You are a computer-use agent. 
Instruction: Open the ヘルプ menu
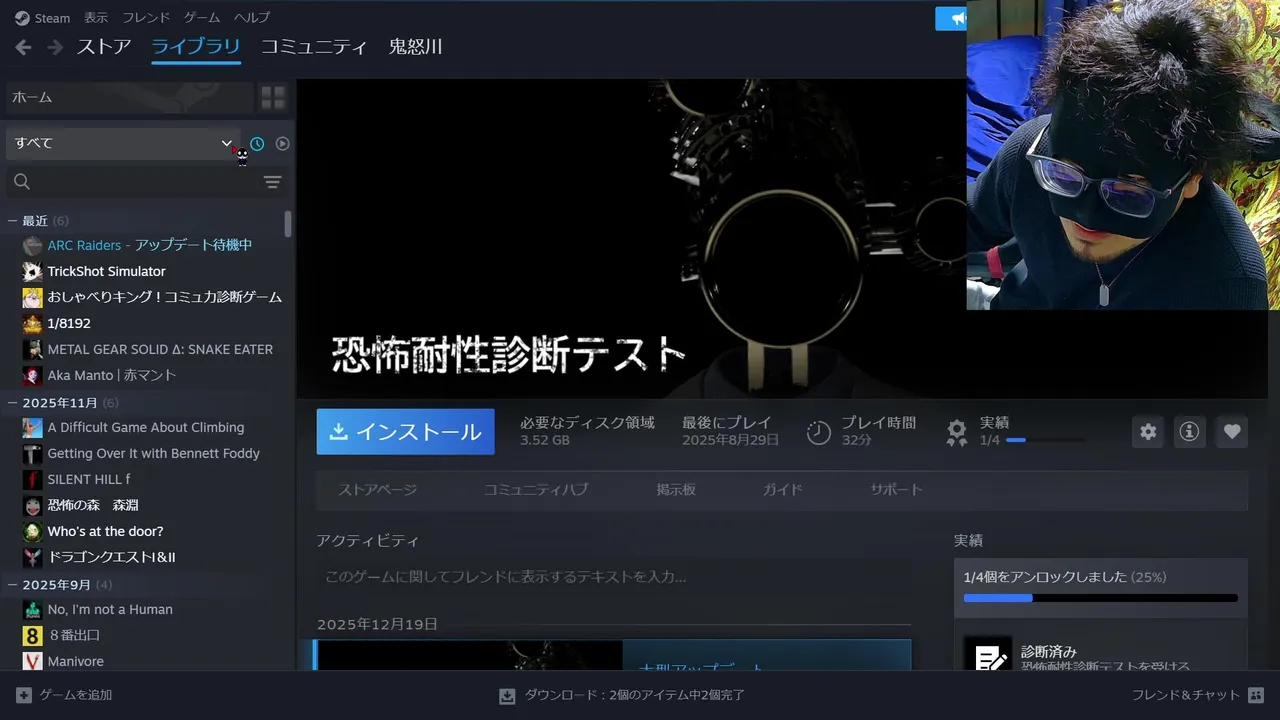(x=252, y=18)
